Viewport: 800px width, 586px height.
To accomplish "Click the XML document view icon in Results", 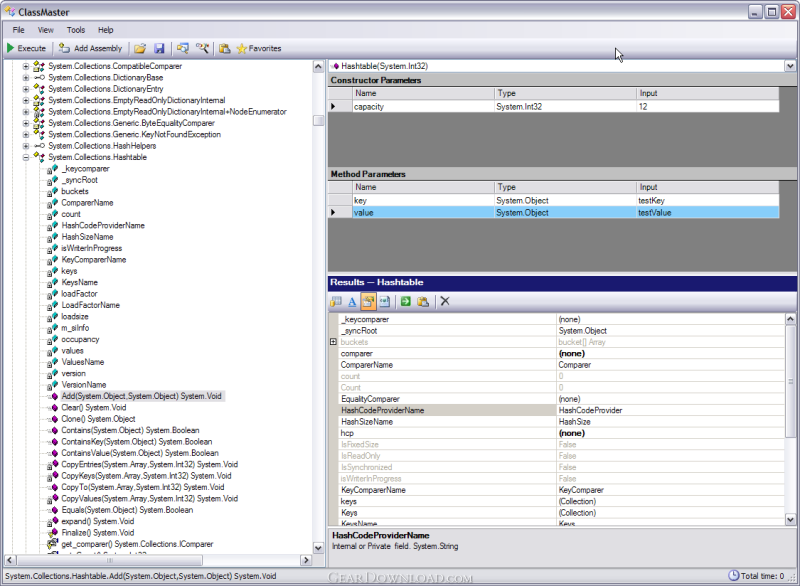I will tap(385, 301).
